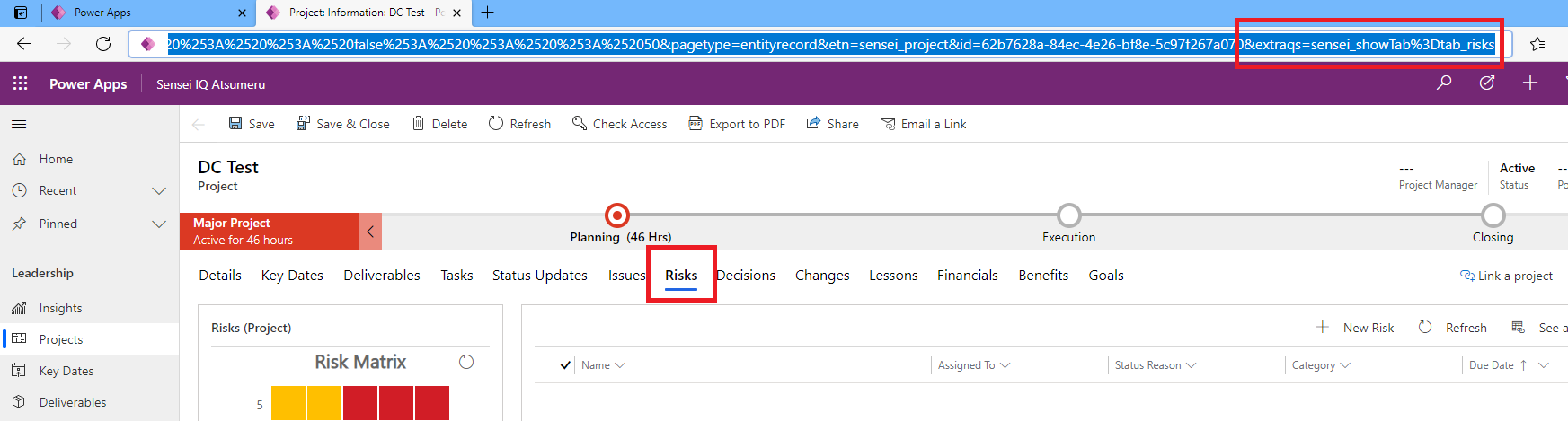1568x421 pixels.
Task: Open the Deliverables tab
Action: (381, 276)
